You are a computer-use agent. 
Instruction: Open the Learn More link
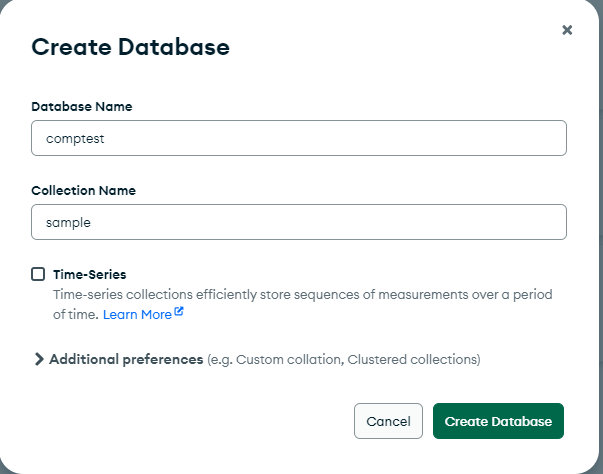137,314
